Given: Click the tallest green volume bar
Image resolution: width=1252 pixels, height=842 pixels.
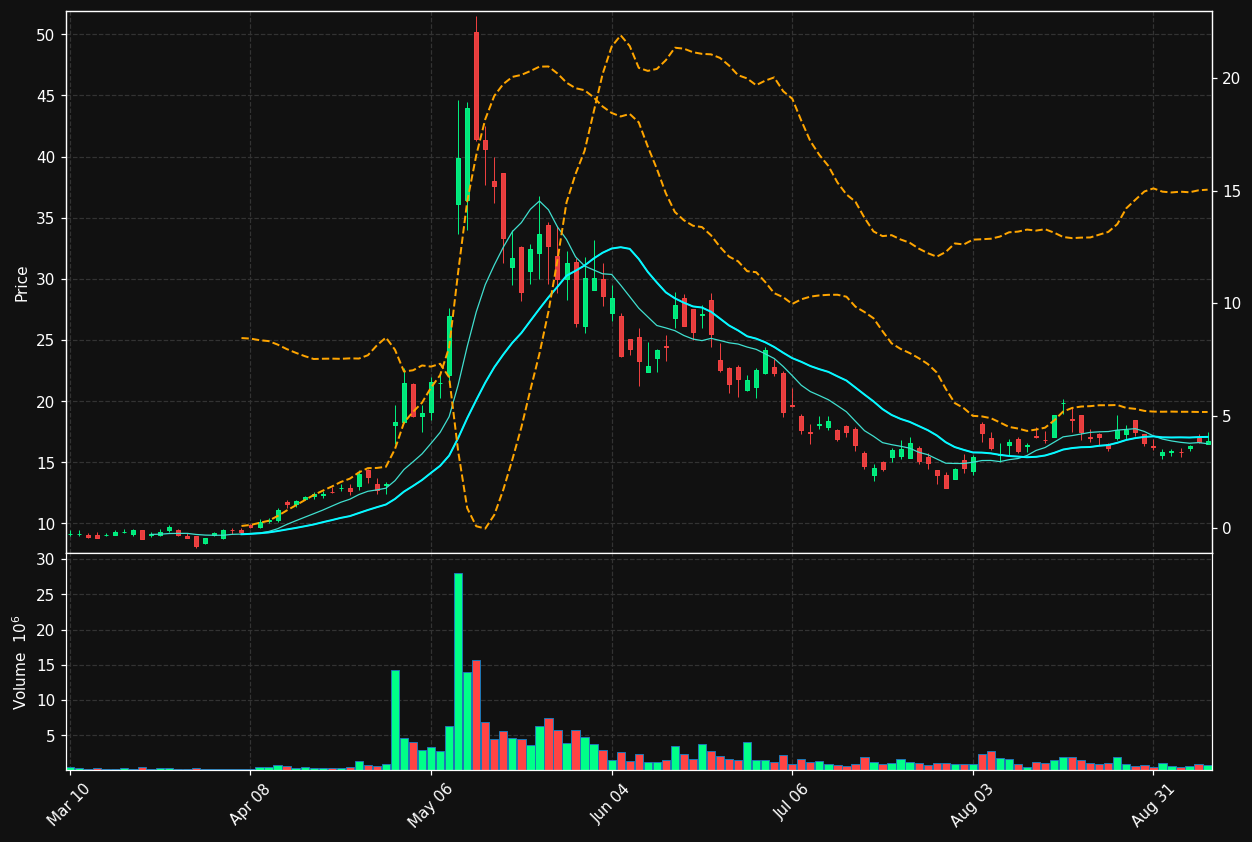Looking at the screenshot, I should tap(458, 672).
